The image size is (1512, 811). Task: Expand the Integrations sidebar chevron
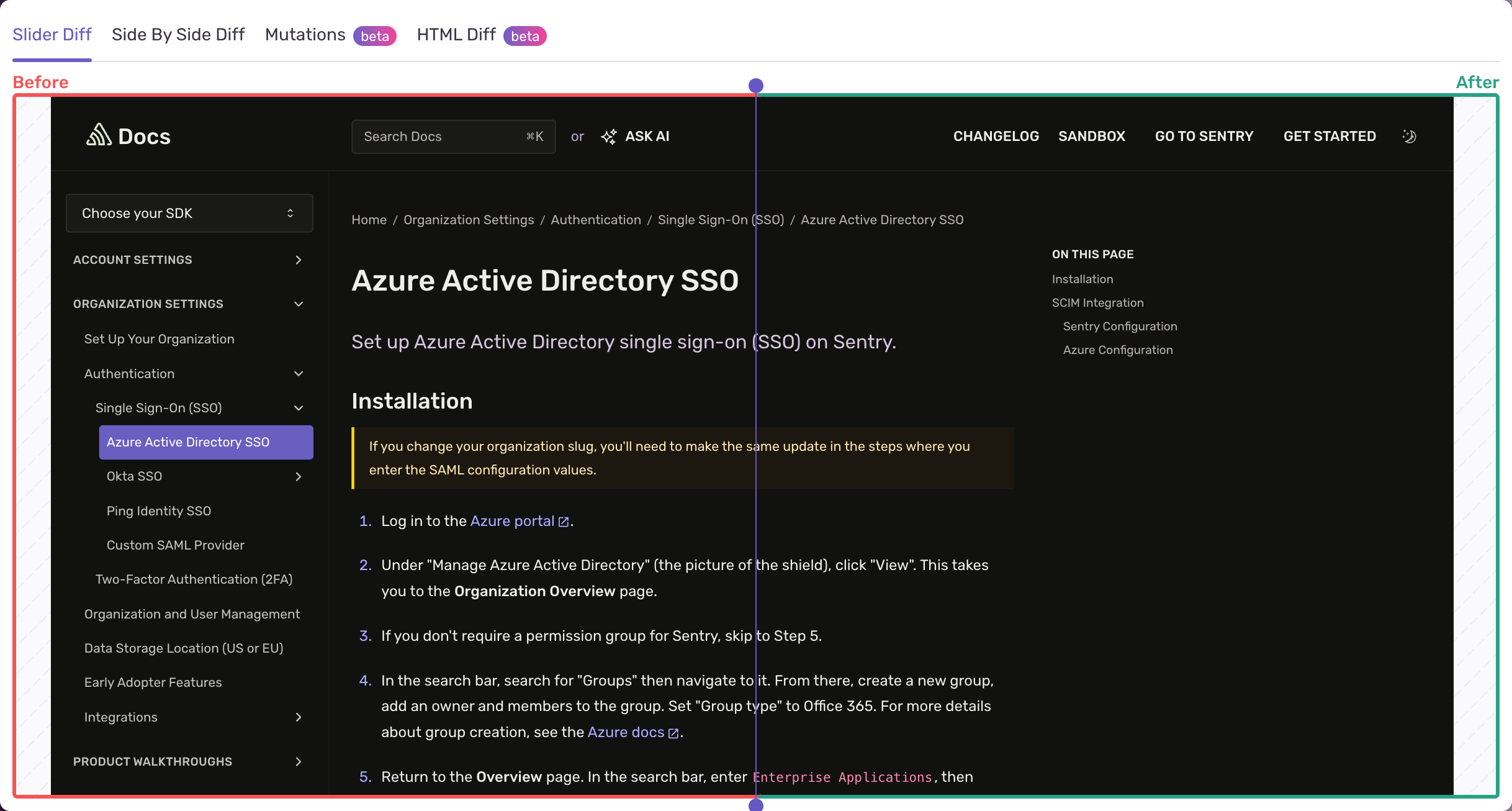pos(299,717)
